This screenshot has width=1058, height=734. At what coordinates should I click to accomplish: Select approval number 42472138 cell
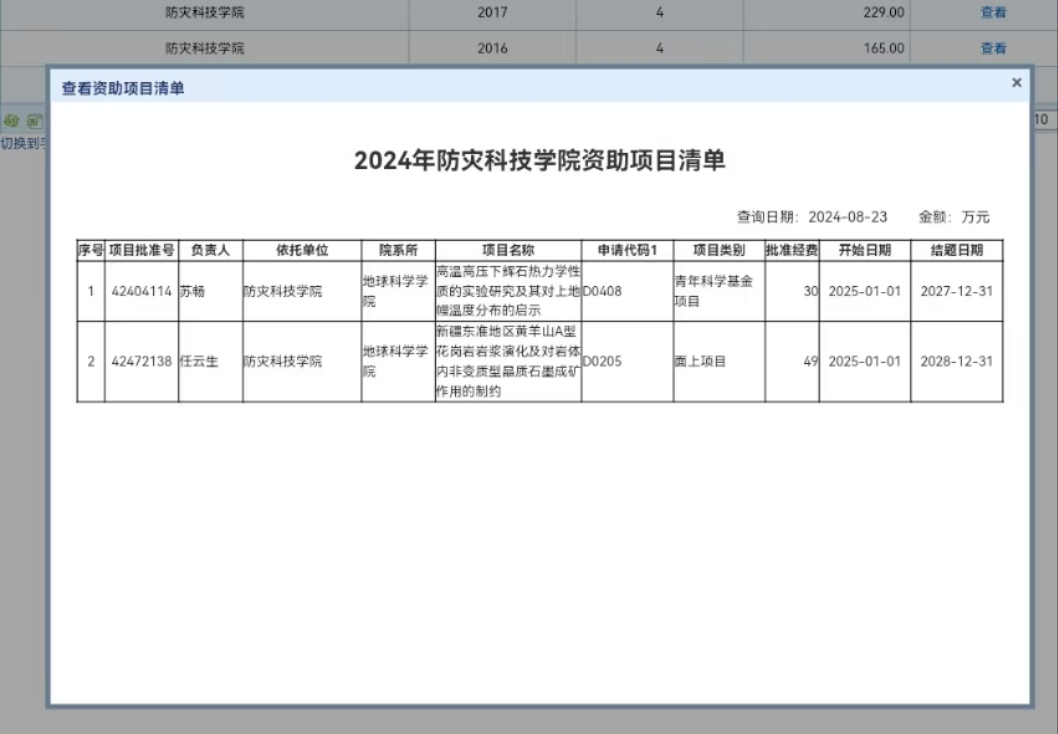(142, 361)
